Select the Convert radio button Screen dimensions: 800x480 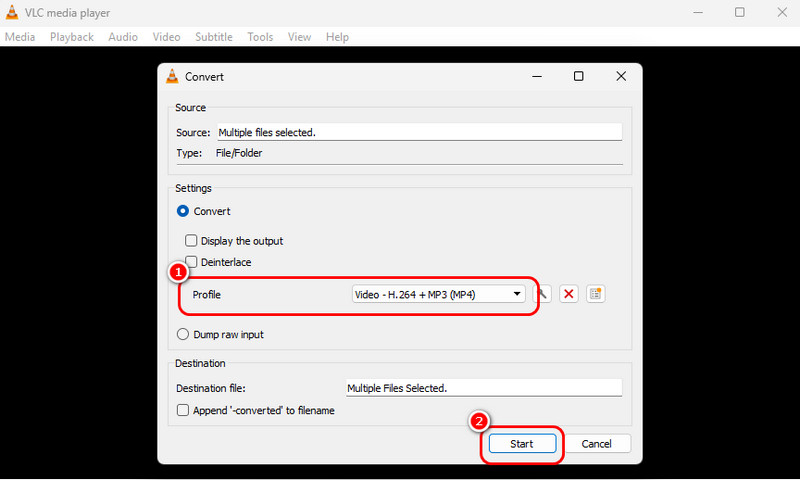pyautogui.click(x=183, y=211)
